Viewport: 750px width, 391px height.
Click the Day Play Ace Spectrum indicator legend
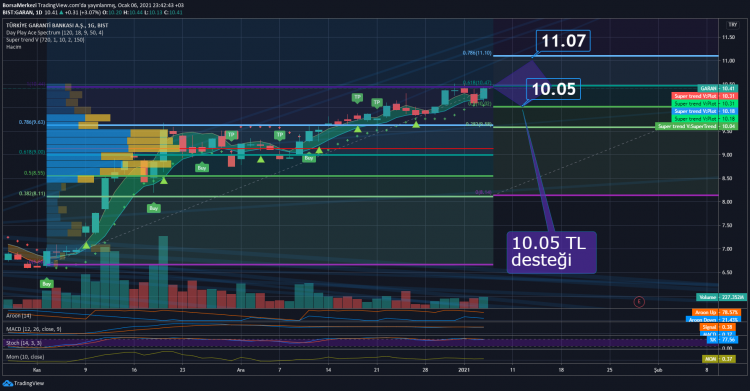tap(55, 33)
